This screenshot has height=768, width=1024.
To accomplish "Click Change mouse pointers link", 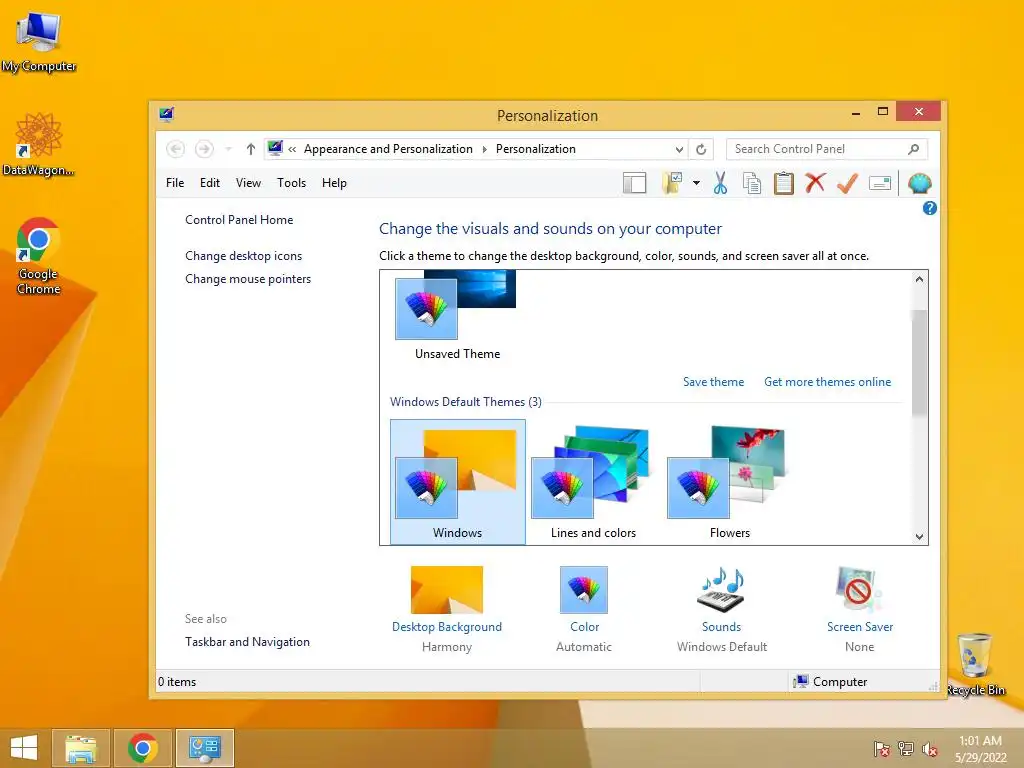I will pyautogui.click(x=248, y=279).
